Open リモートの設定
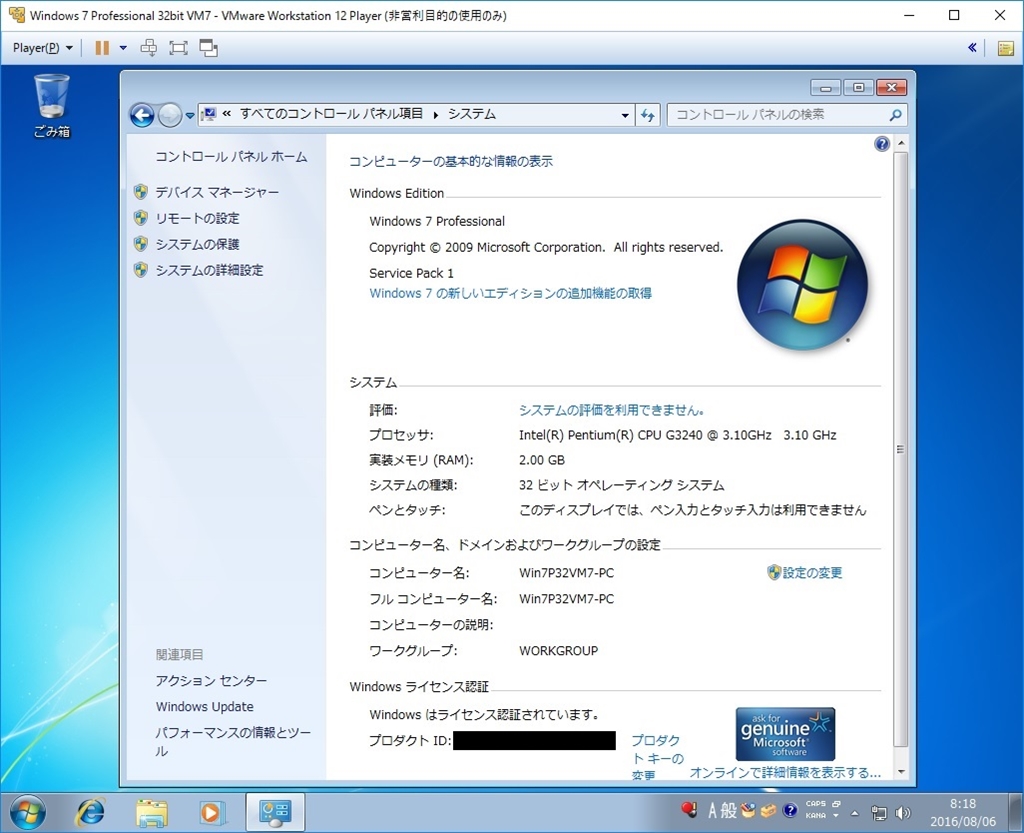Screen dimensions: 1024x833 pos(197,218)
